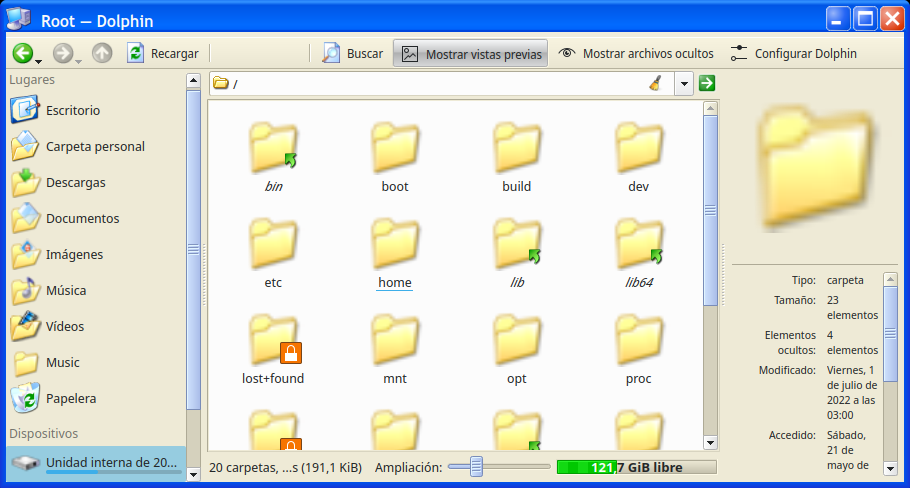Click the file view scrollbar handle
Viewport: 910px width, 488px height.
coord(710,211)
